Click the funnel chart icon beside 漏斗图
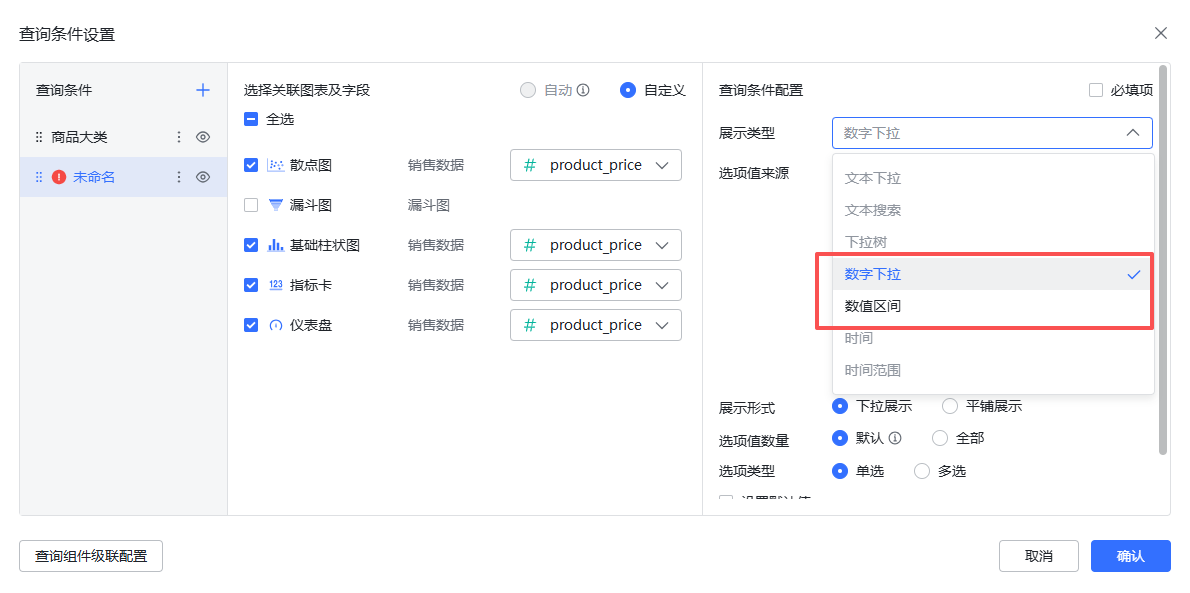 pos(277,204)
